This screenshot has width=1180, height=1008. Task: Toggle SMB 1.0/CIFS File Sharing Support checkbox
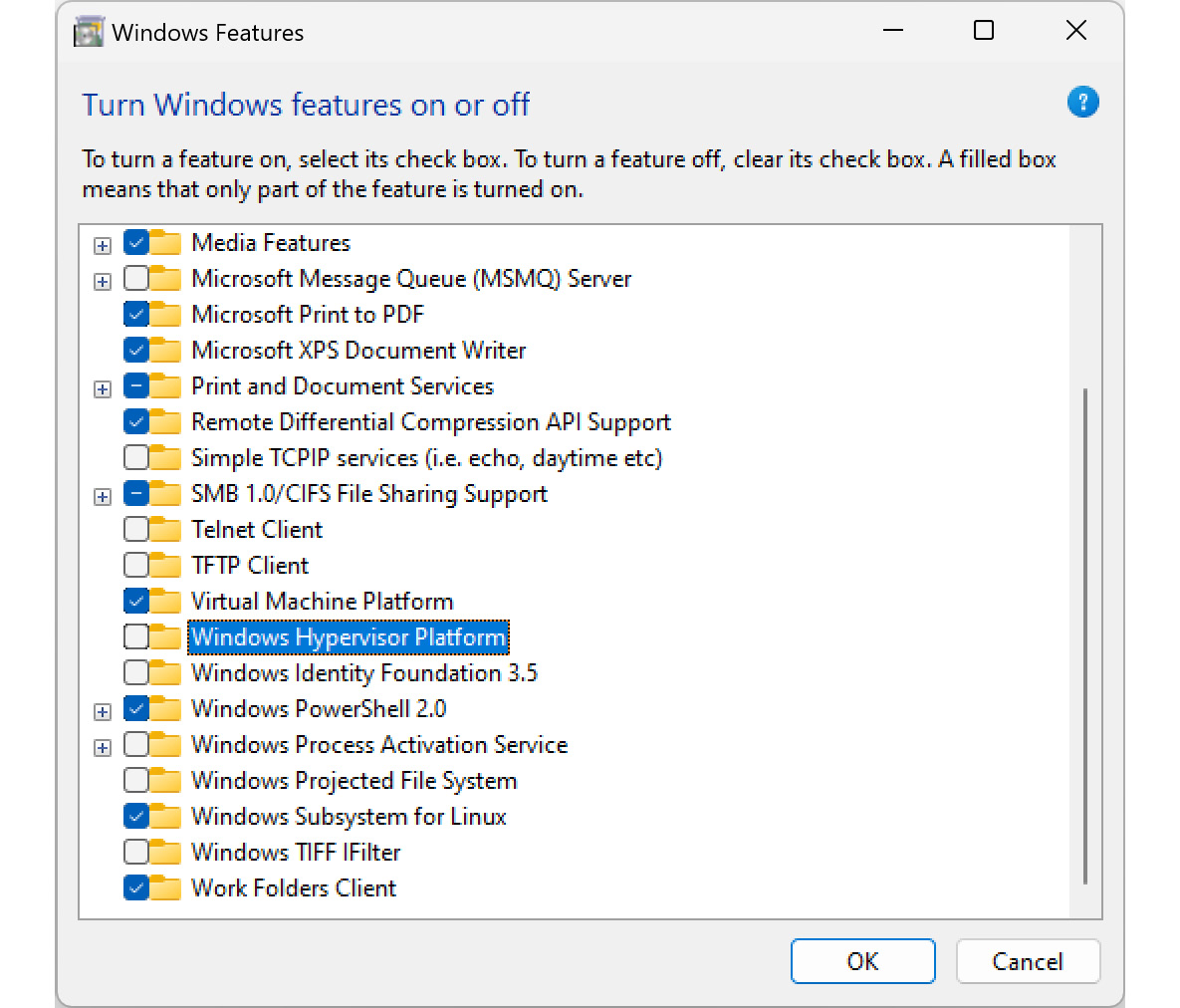[136, 494]
